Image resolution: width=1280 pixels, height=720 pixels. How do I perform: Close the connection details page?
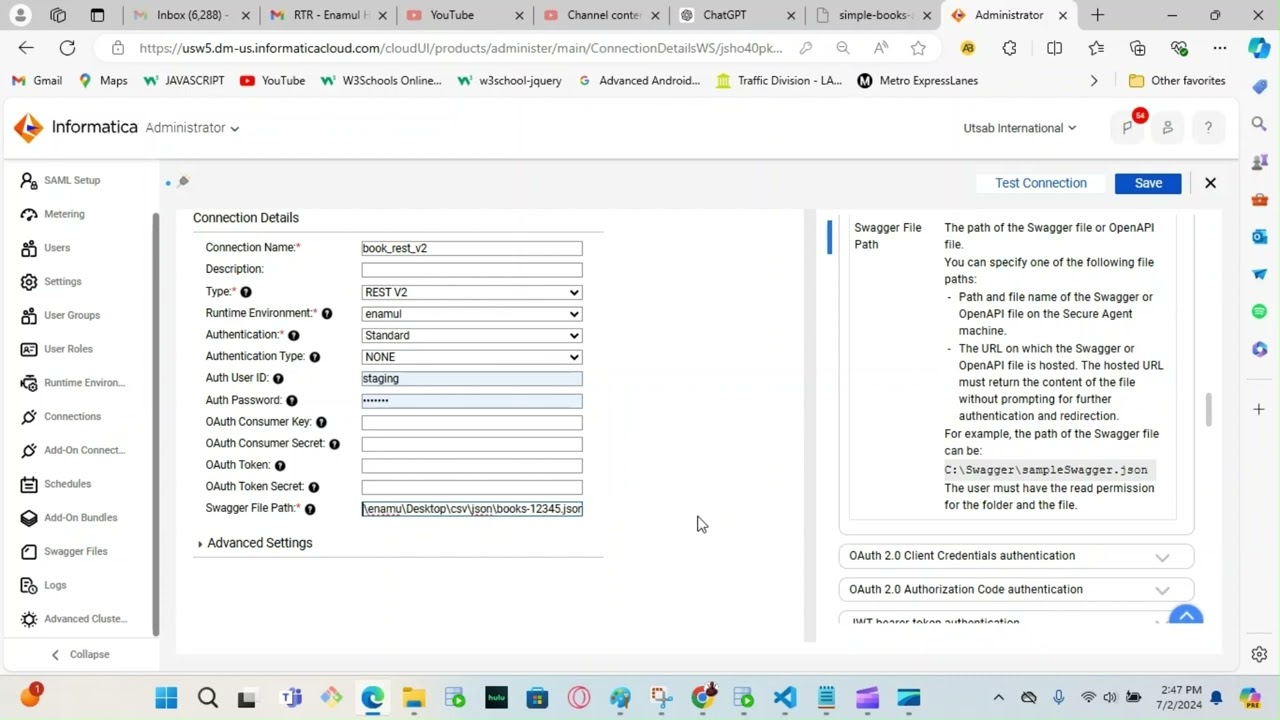(1210, 183)
